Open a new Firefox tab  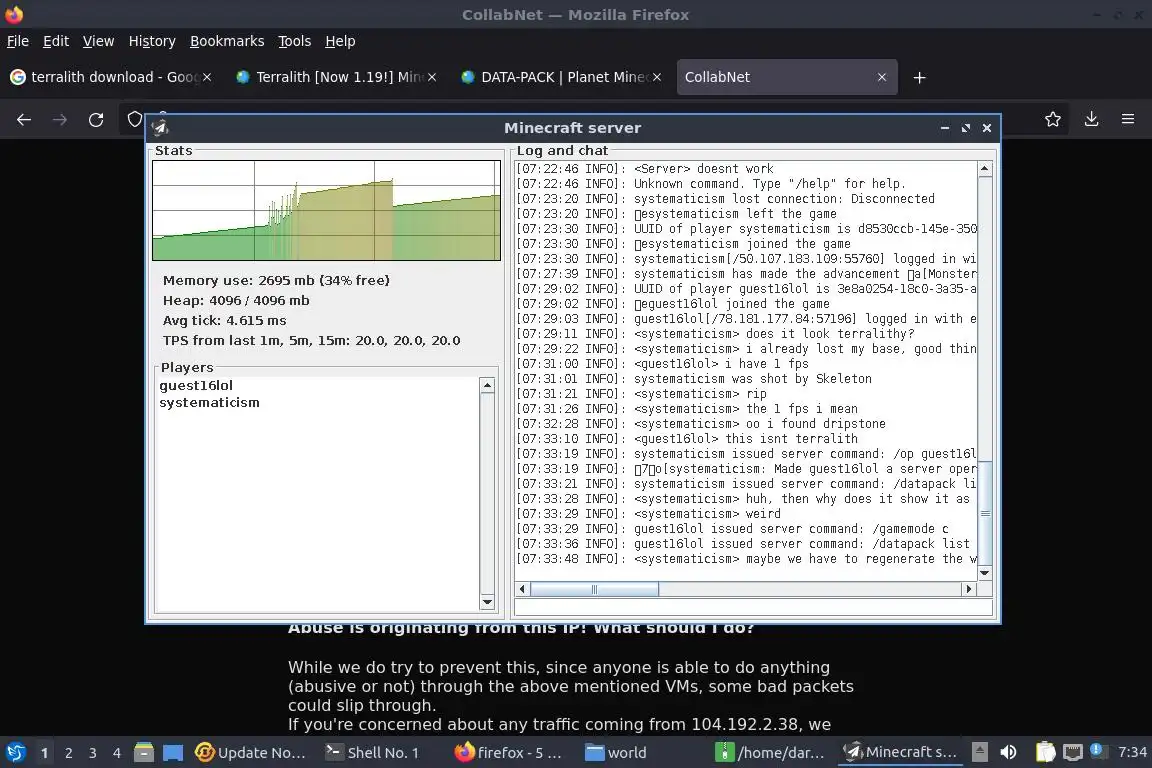coord(919,77)
